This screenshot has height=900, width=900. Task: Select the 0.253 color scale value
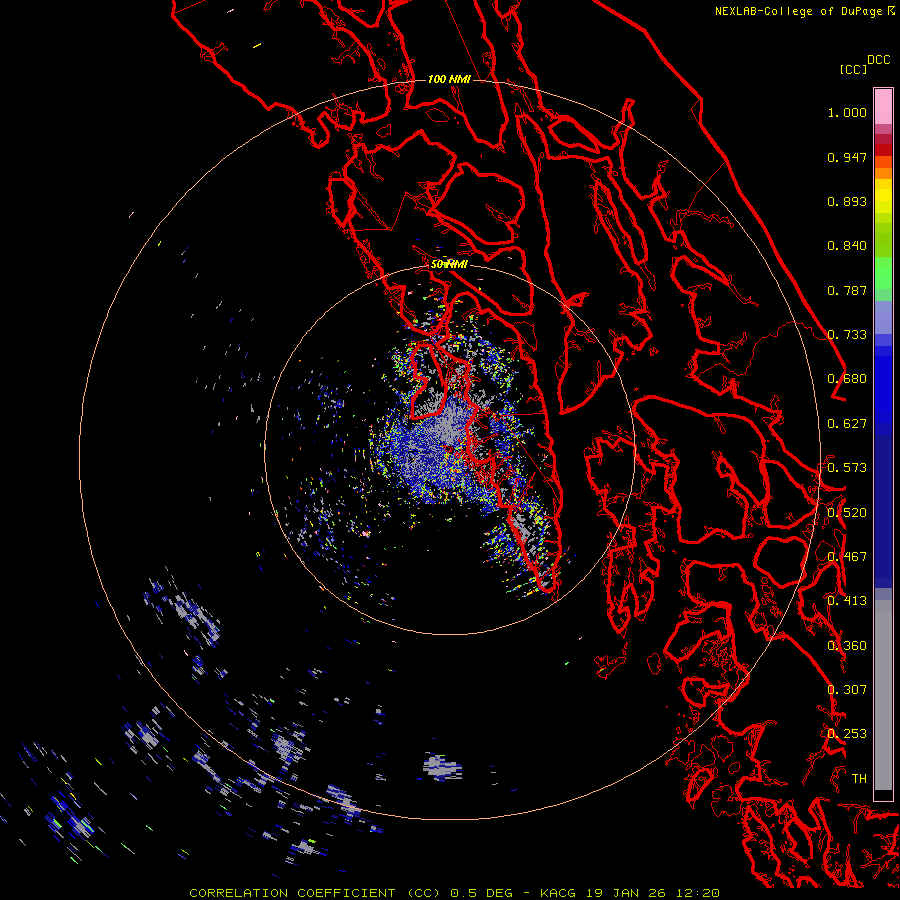coord(847,734)
